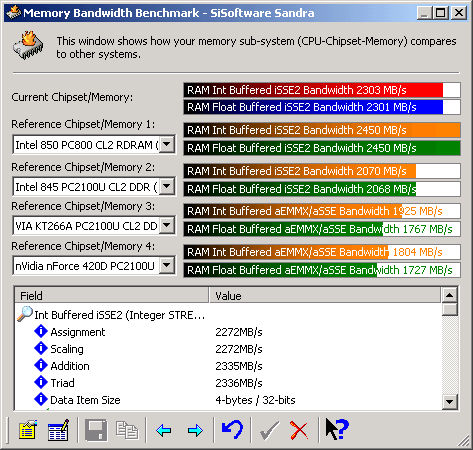Click the yellow clipboard options icon
This screenshot has width=473, height=450.
click(27, 430)
